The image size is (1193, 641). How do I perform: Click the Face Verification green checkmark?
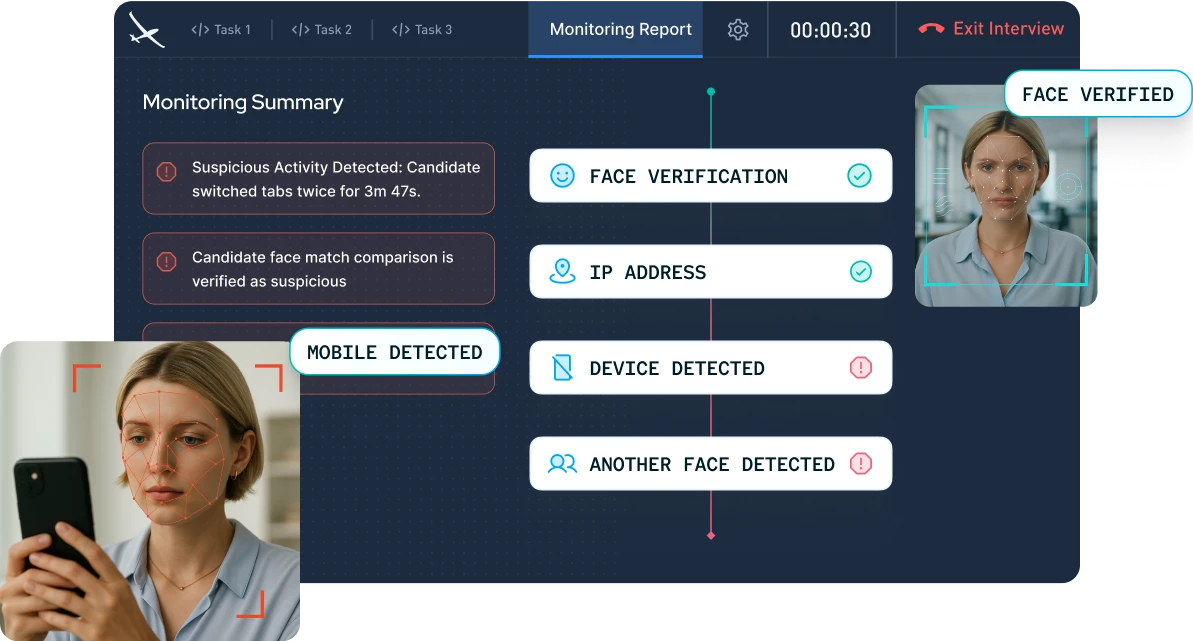[x=859, y=176]
